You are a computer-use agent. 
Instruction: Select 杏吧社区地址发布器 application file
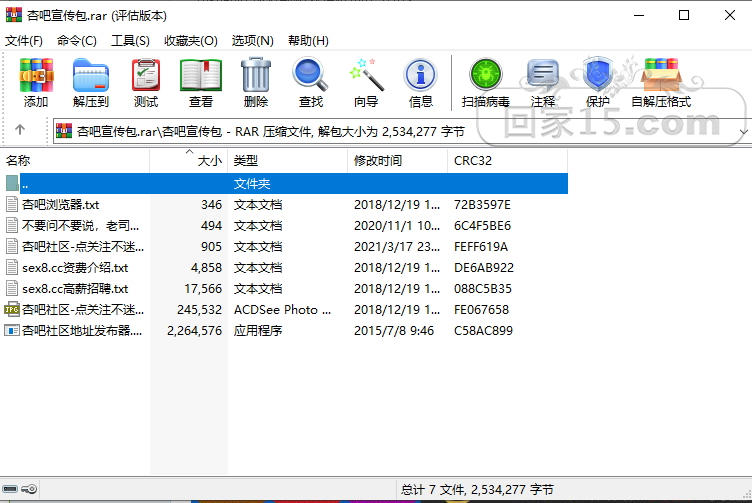[82, 331]
